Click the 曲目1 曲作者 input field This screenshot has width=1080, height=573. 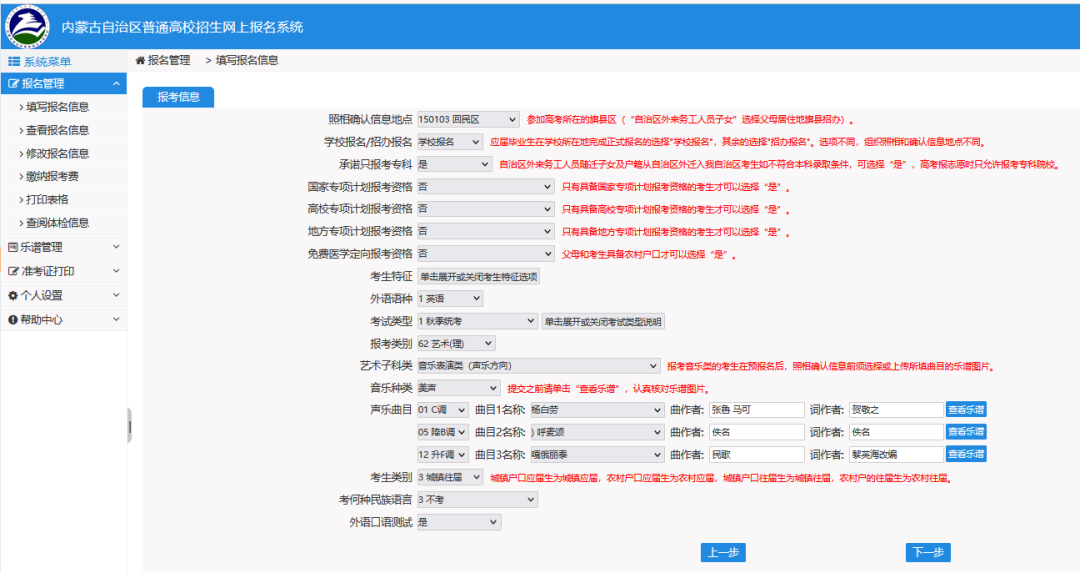[756, 410]
